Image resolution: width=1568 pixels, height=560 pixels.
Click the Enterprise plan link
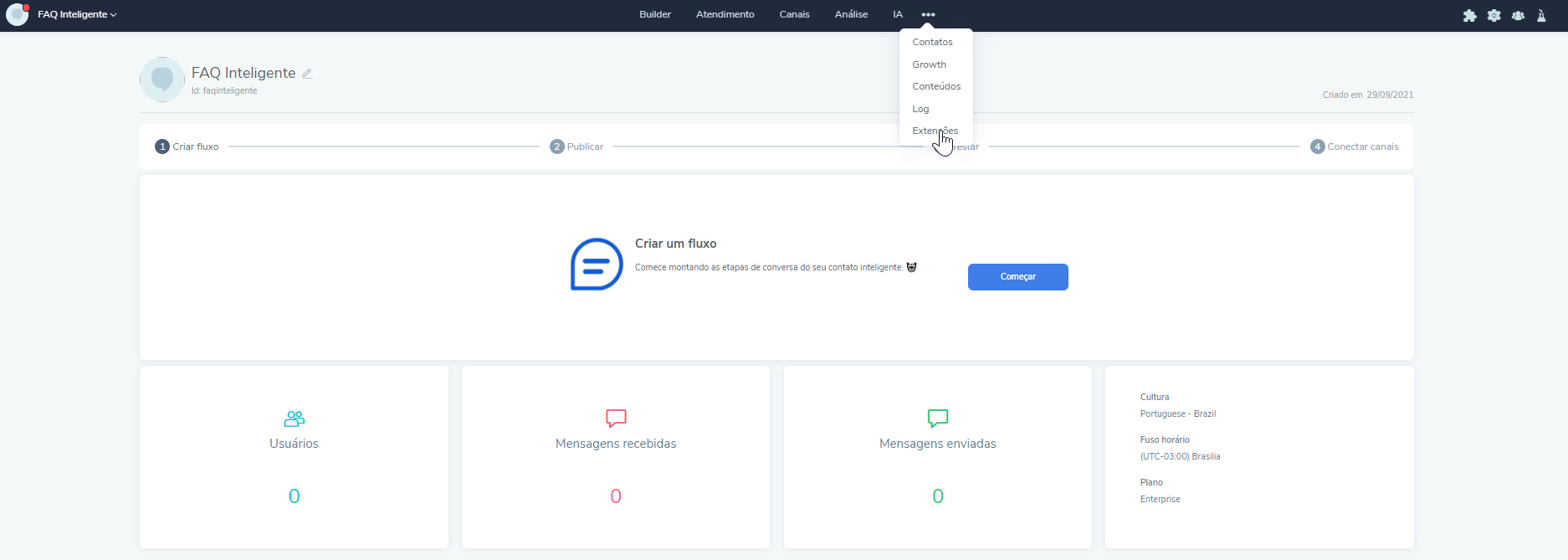pyautogui.click(x=1160, y=499)
